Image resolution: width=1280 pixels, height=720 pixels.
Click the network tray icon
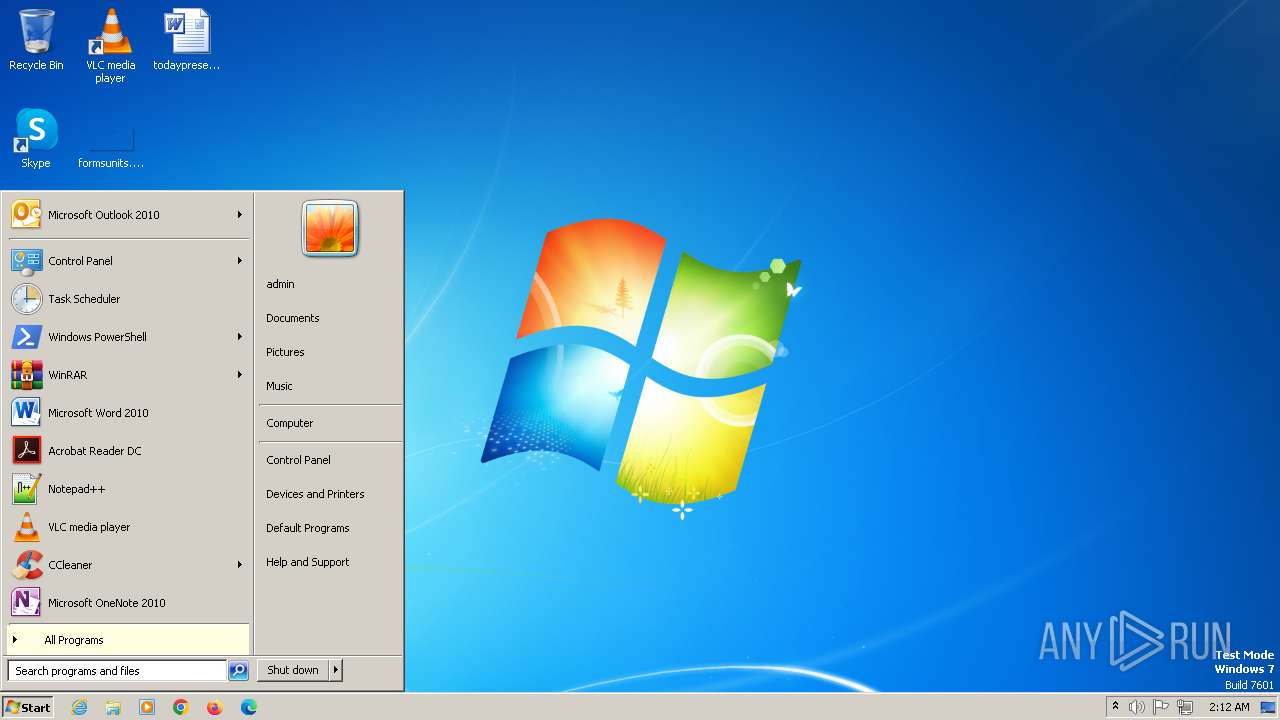pyautogui.click(x=1185, y=707)
